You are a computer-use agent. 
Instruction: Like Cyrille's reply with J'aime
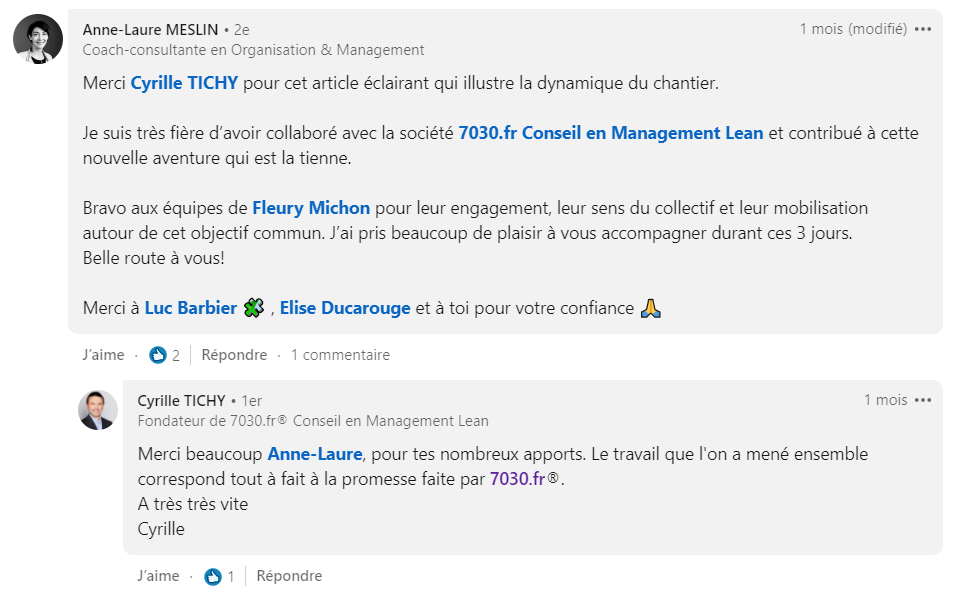(x=158, y=576)
